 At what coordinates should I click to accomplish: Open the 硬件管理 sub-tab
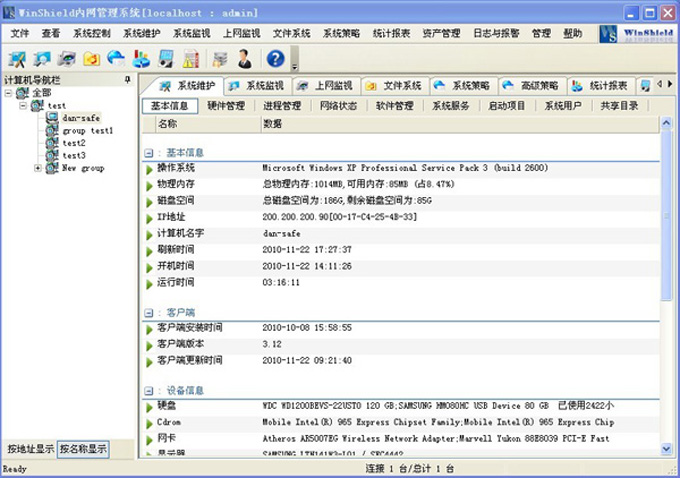point(226,106)
